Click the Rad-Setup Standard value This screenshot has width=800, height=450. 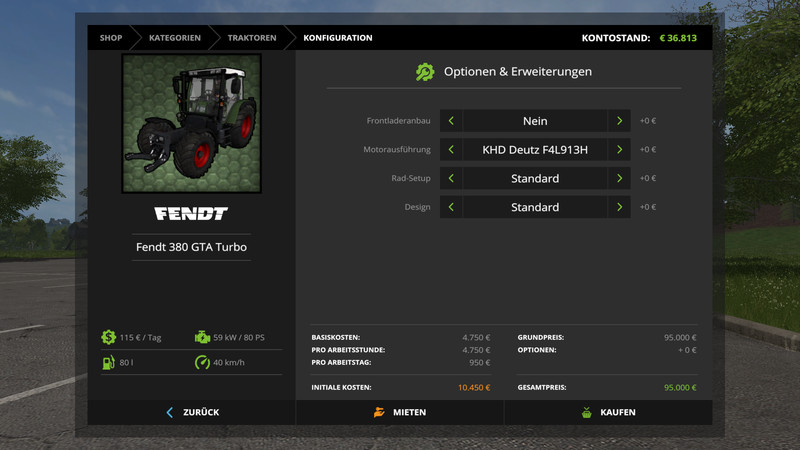[535, 178]
